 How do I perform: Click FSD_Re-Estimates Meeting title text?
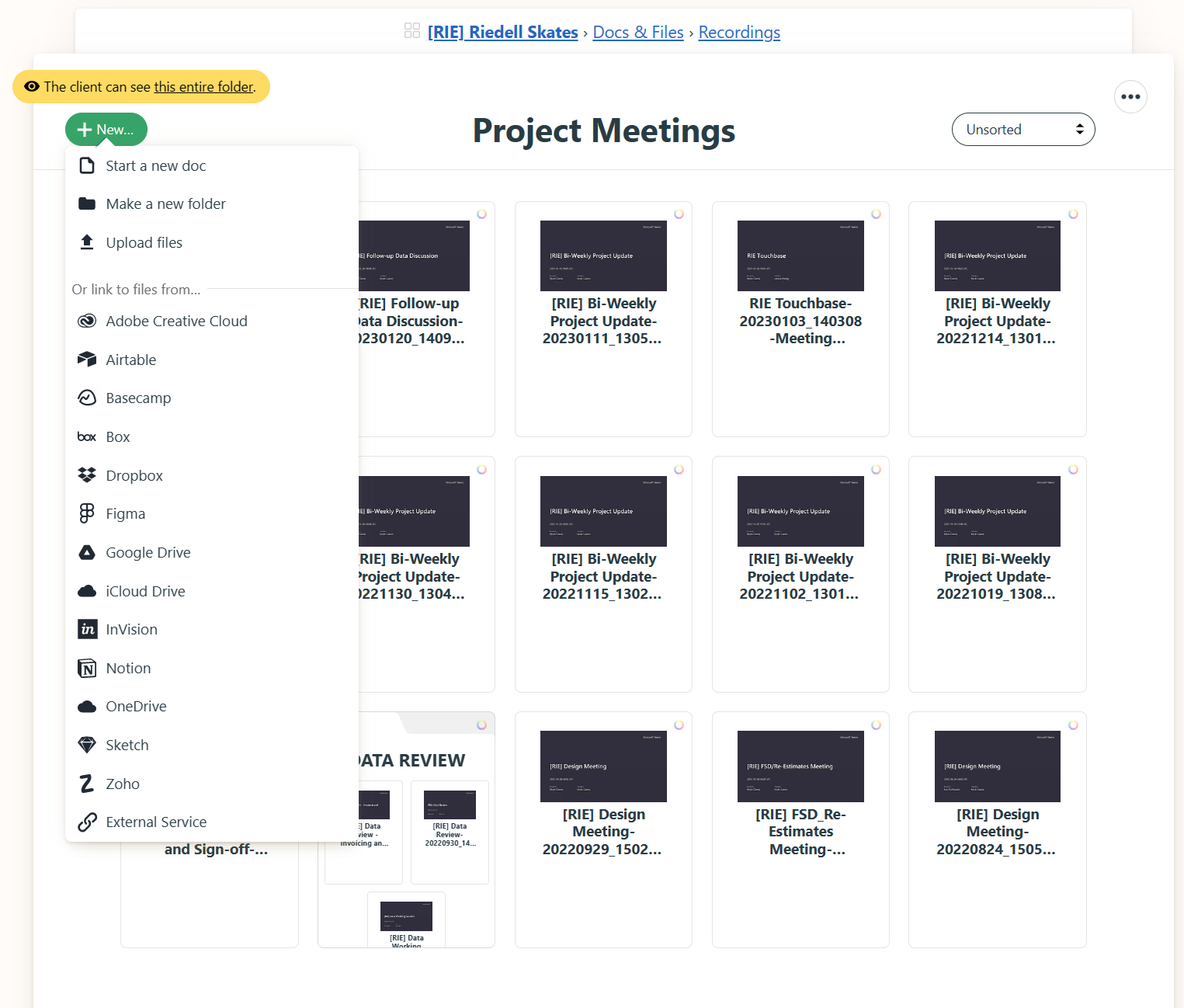point(800,832)
